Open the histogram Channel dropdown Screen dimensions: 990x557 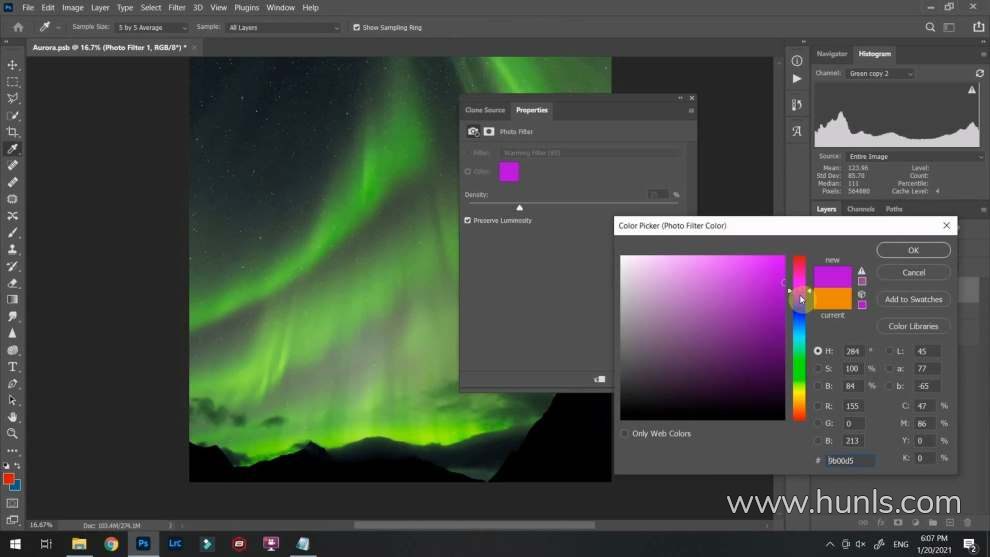point(880,74)
